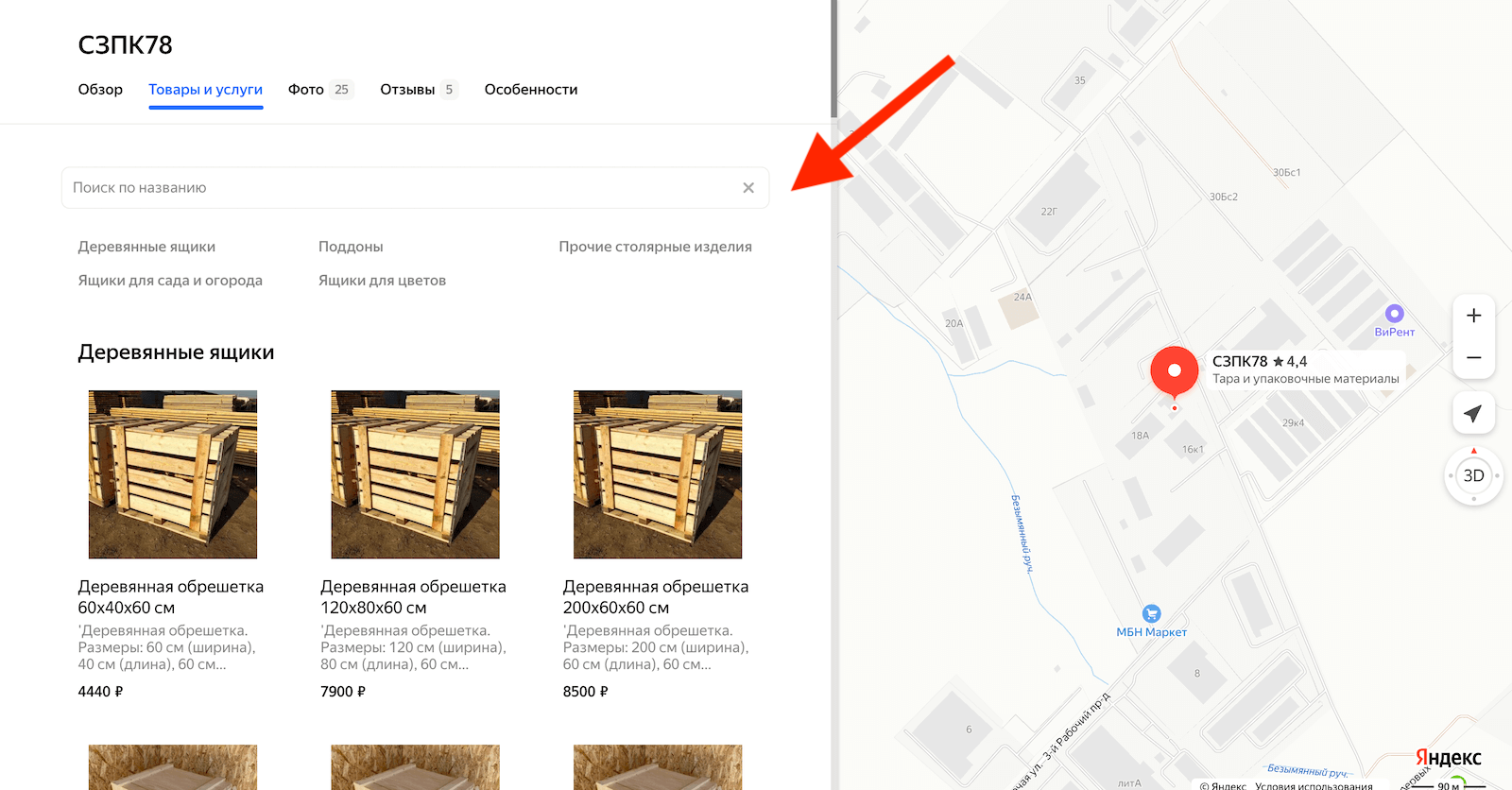Click the my location arrow icon

coord(1473,413)
